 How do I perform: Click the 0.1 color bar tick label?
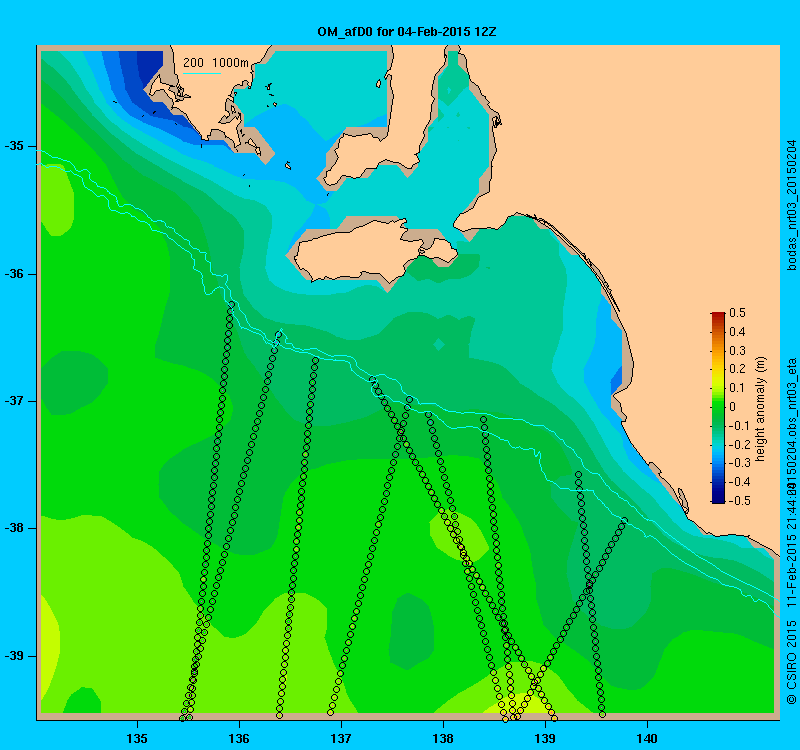point(737,388)
